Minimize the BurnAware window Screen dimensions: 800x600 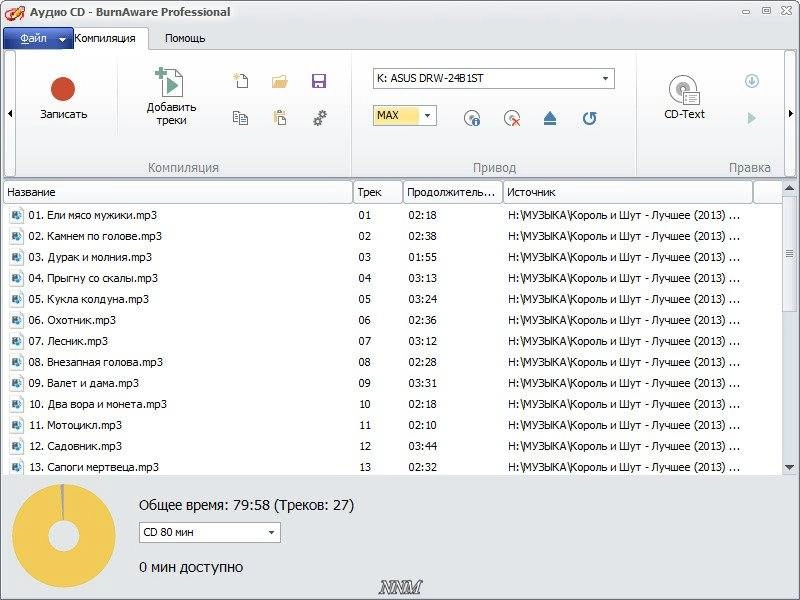point(746,11)
